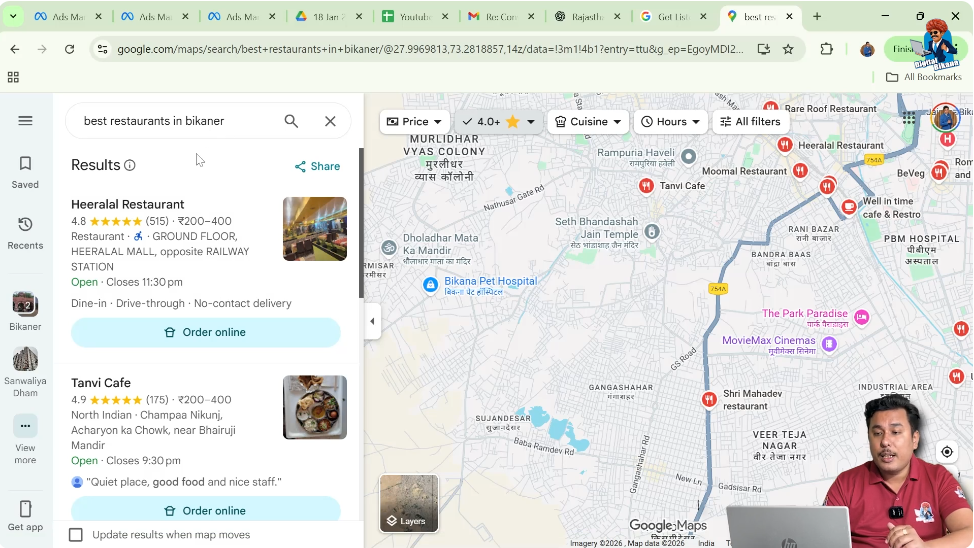Go back in browser
Image resolution: width=974 pixels, height=548 pixels.
15,49
